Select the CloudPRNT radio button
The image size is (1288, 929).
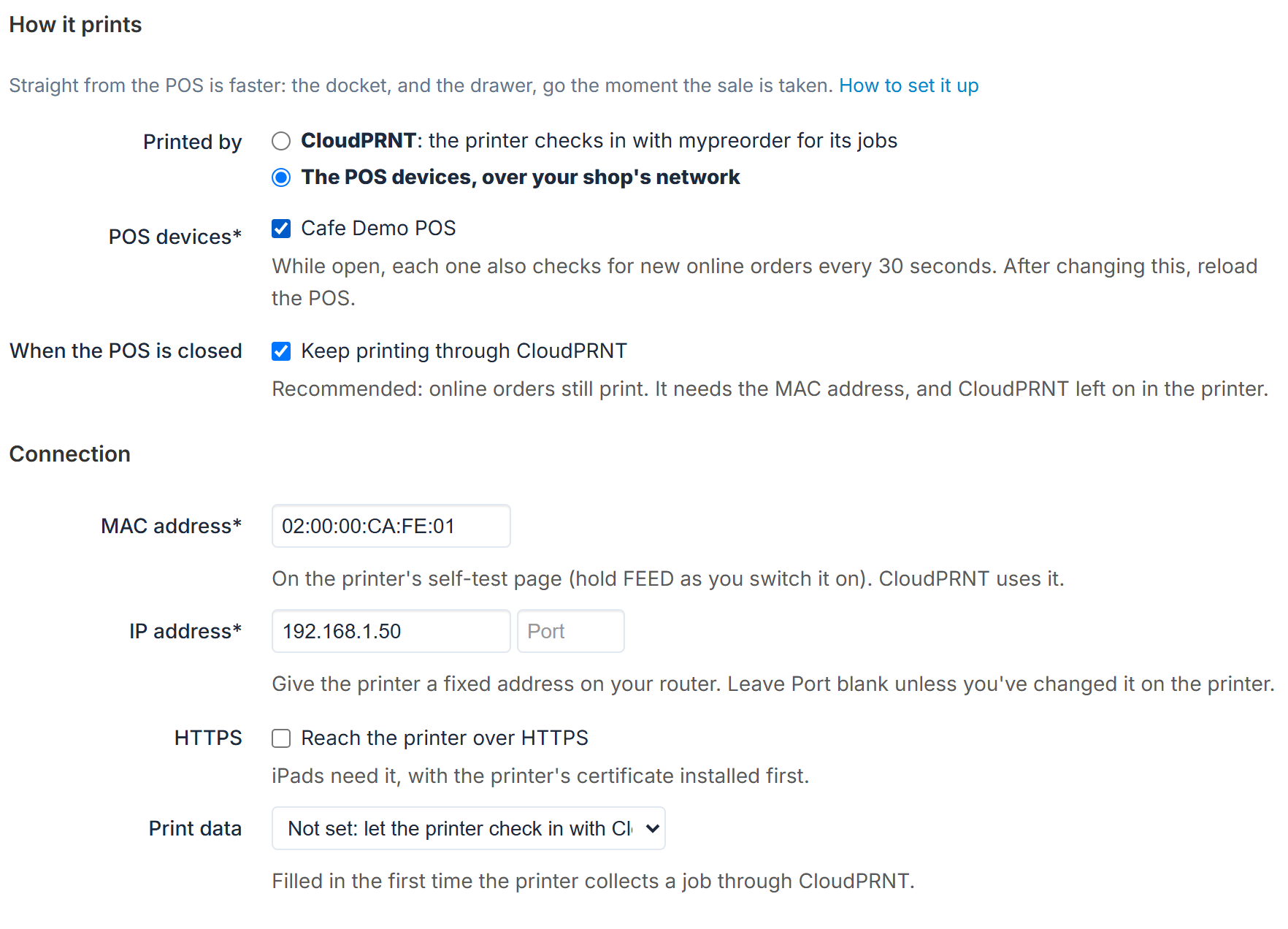click(x=281, y=141)
